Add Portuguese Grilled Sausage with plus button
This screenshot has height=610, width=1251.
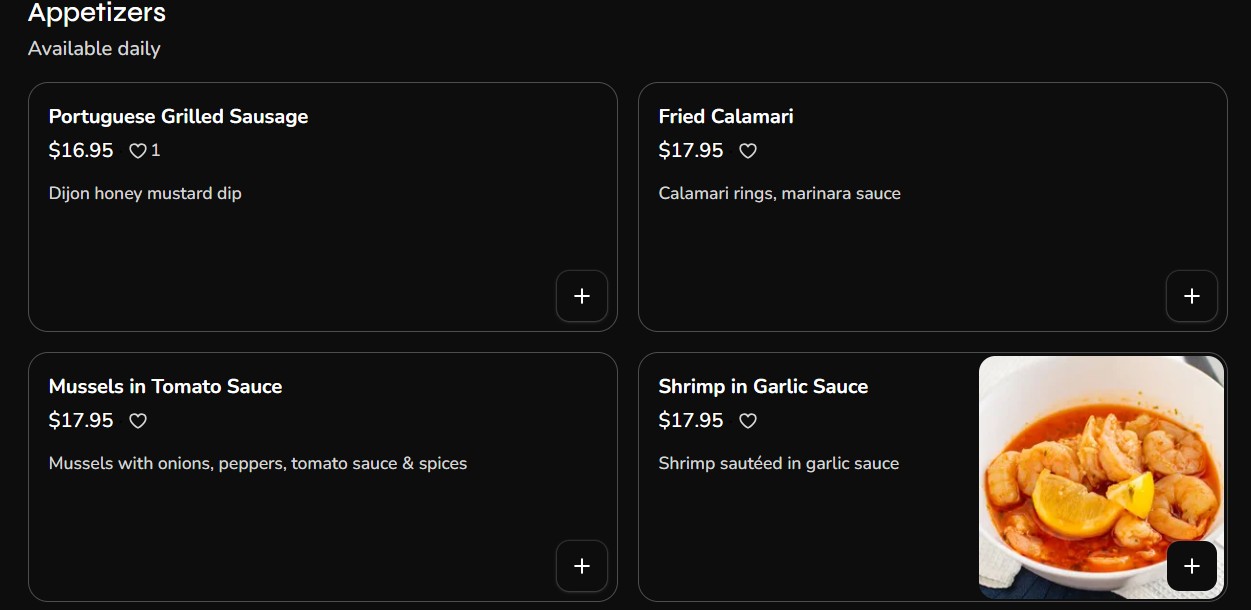tap(582, 296)
